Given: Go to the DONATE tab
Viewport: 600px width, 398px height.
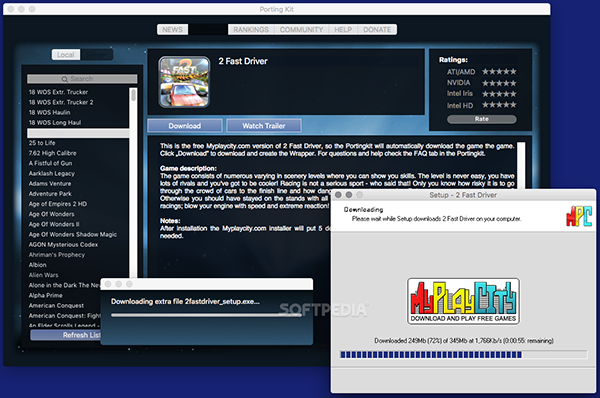Looking at the screenshot, I should (x=377, y=29).
